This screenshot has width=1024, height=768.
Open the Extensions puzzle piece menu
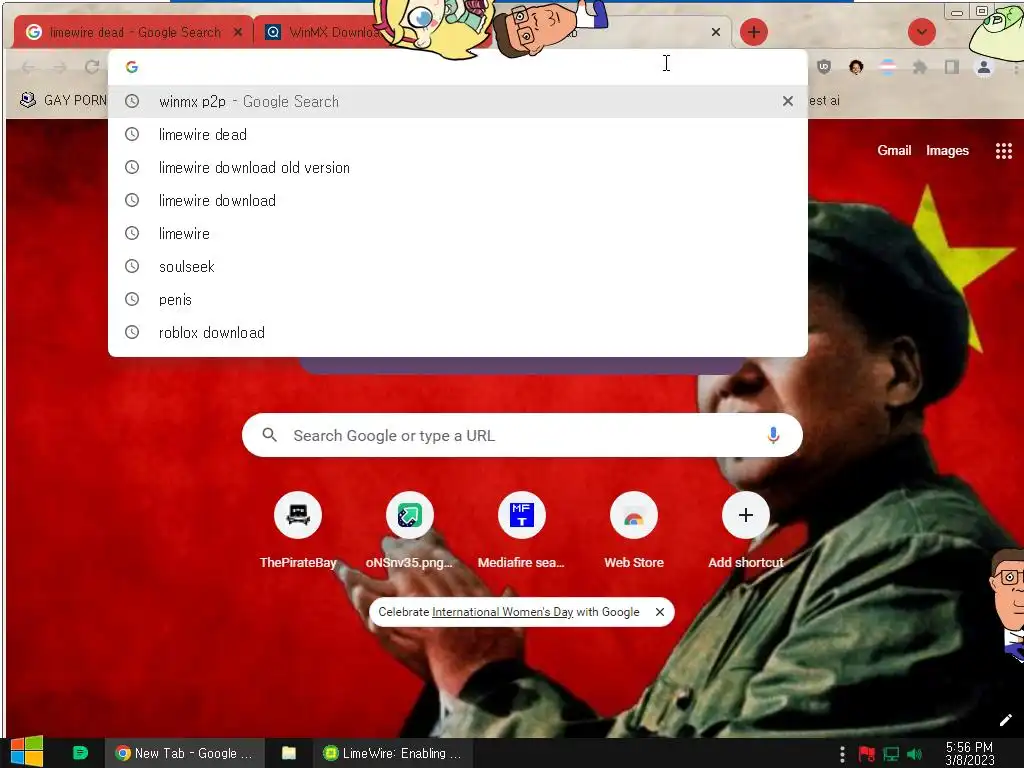tap(920, 67)
